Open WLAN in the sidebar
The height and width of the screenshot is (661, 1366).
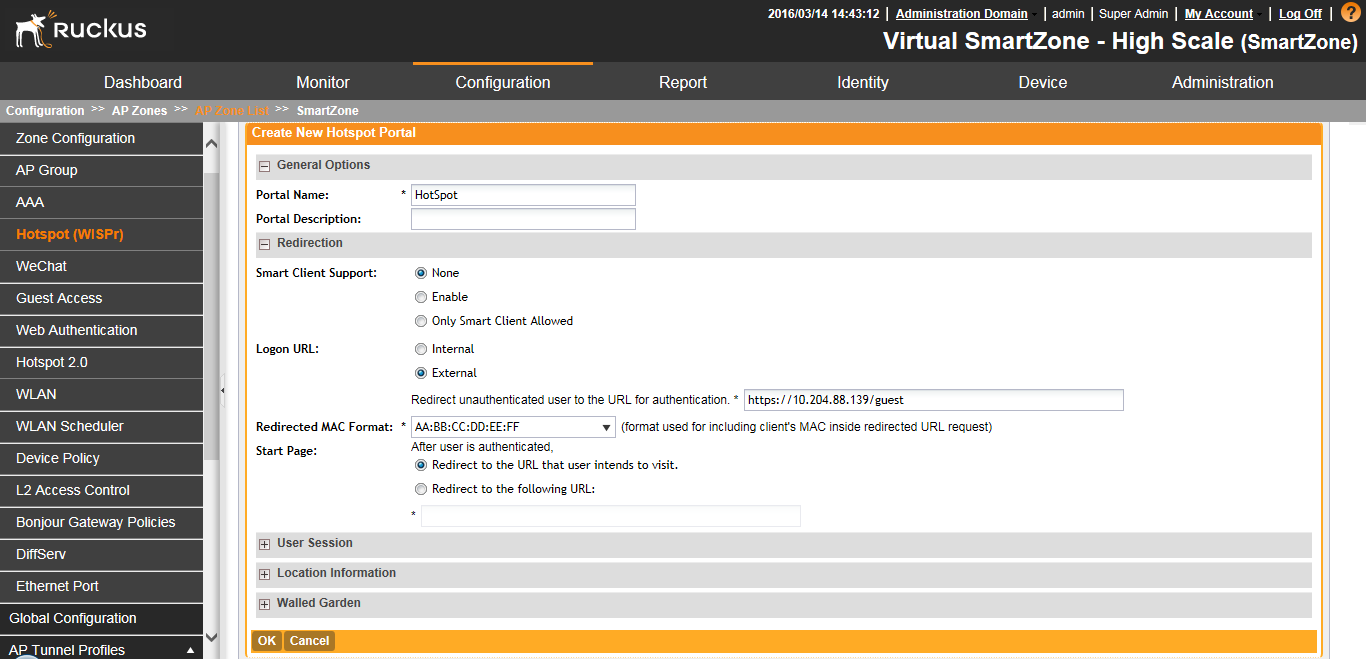[101, 395]
